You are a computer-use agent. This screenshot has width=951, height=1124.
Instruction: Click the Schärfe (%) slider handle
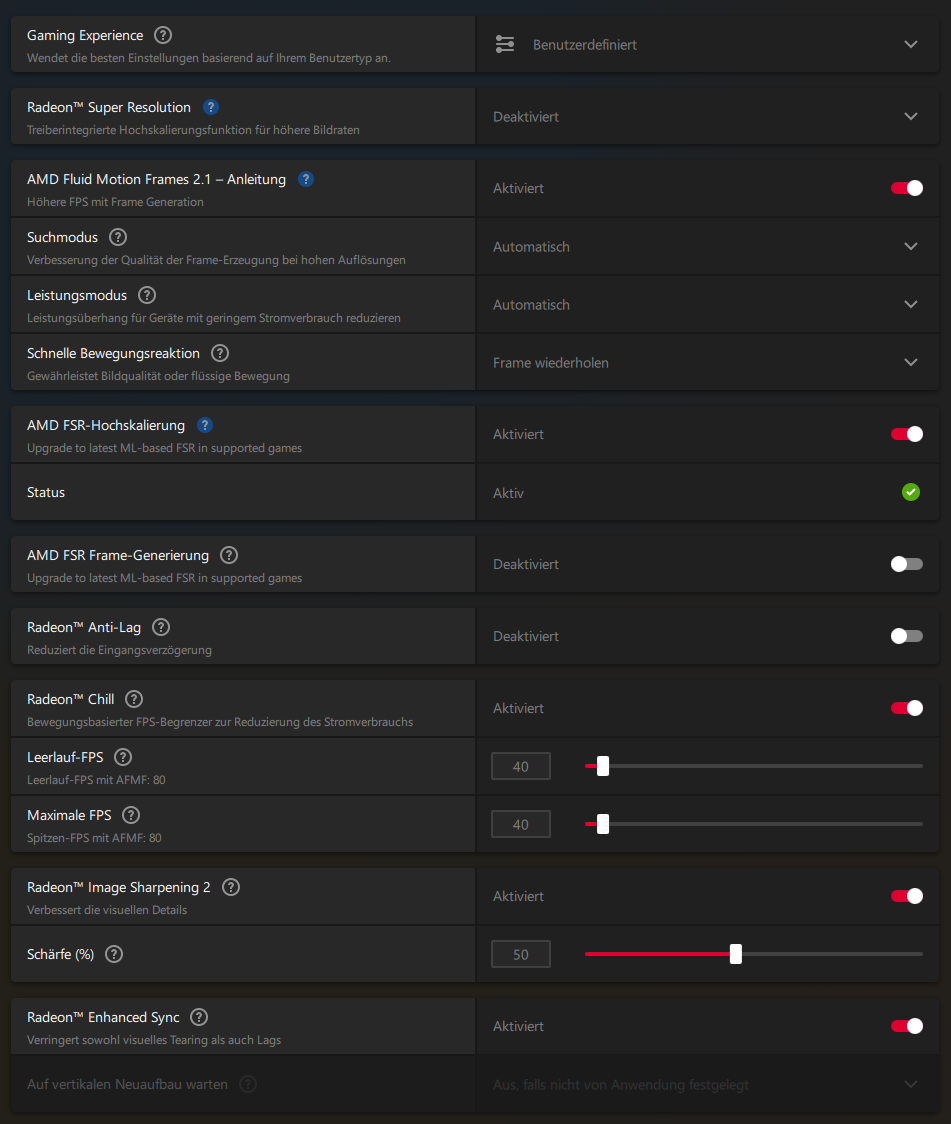click(x=736, y=954)
